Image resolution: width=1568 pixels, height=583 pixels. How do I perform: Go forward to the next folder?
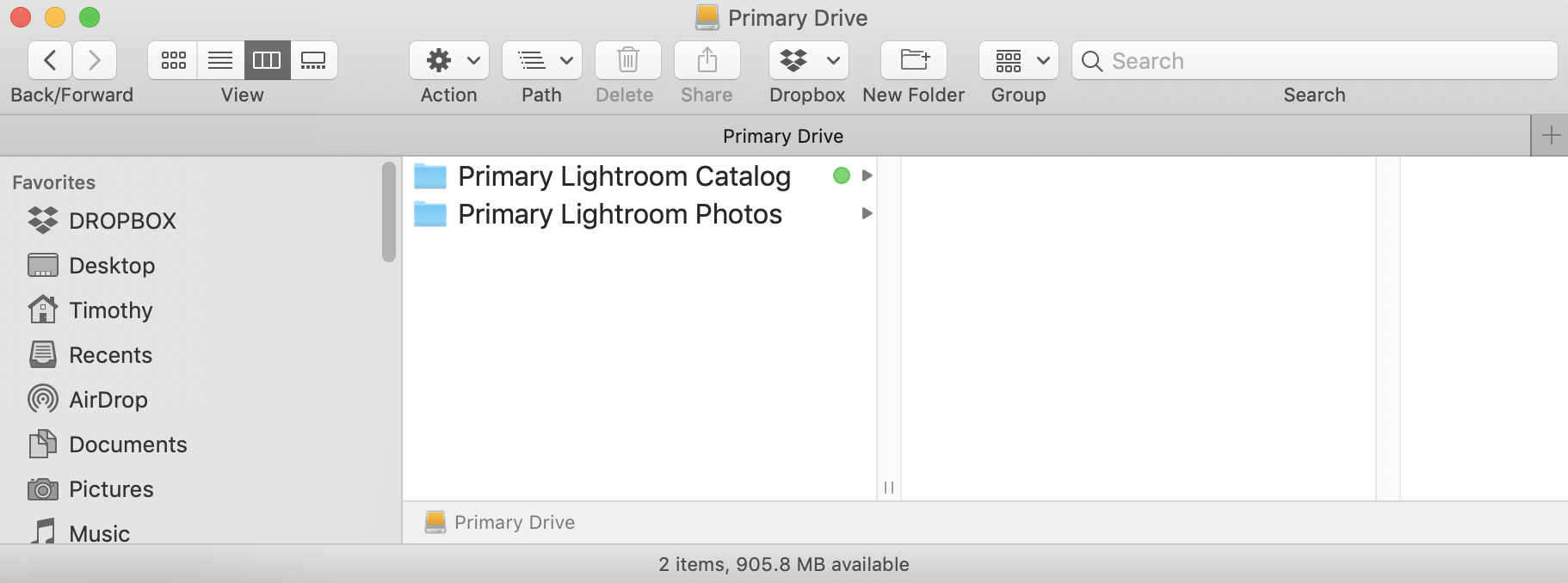click(95, 60)
